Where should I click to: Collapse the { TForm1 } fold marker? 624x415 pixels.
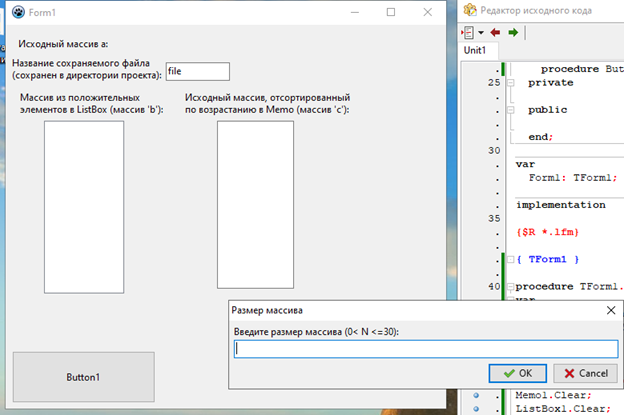[510, 259]
